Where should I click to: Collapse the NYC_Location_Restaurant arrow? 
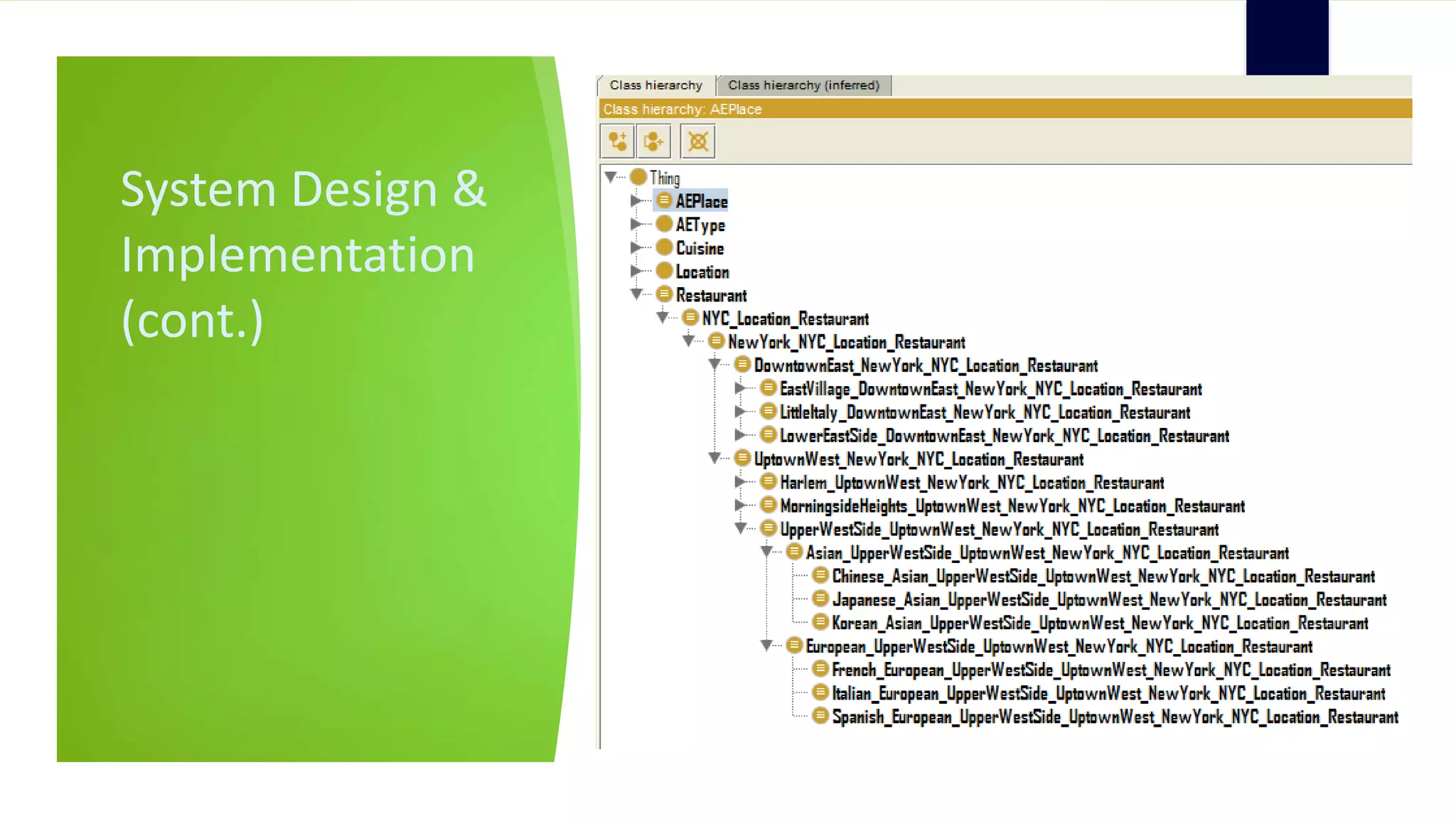(x=663, y=318)
